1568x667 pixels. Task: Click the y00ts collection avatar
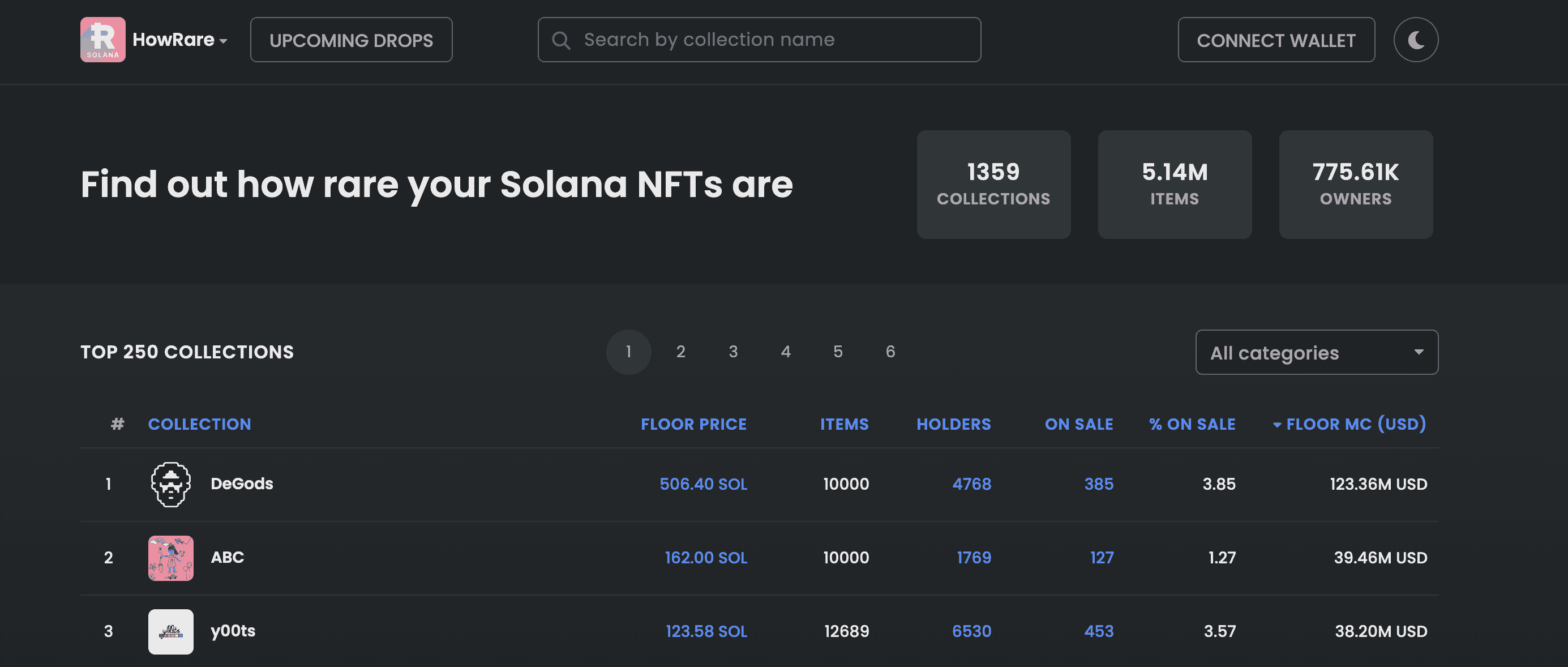pos(170,631)
